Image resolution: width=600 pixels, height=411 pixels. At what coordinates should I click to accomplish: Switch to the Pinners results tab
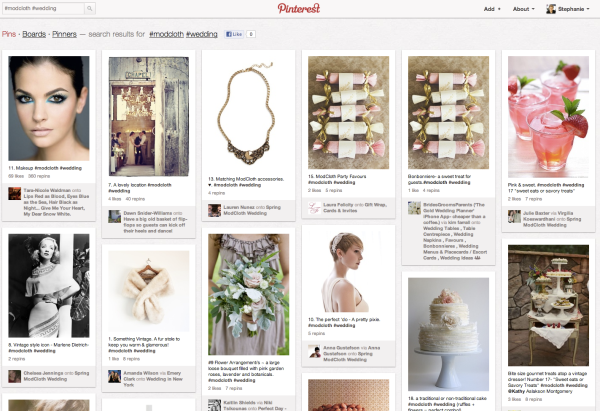coord(64,34)
